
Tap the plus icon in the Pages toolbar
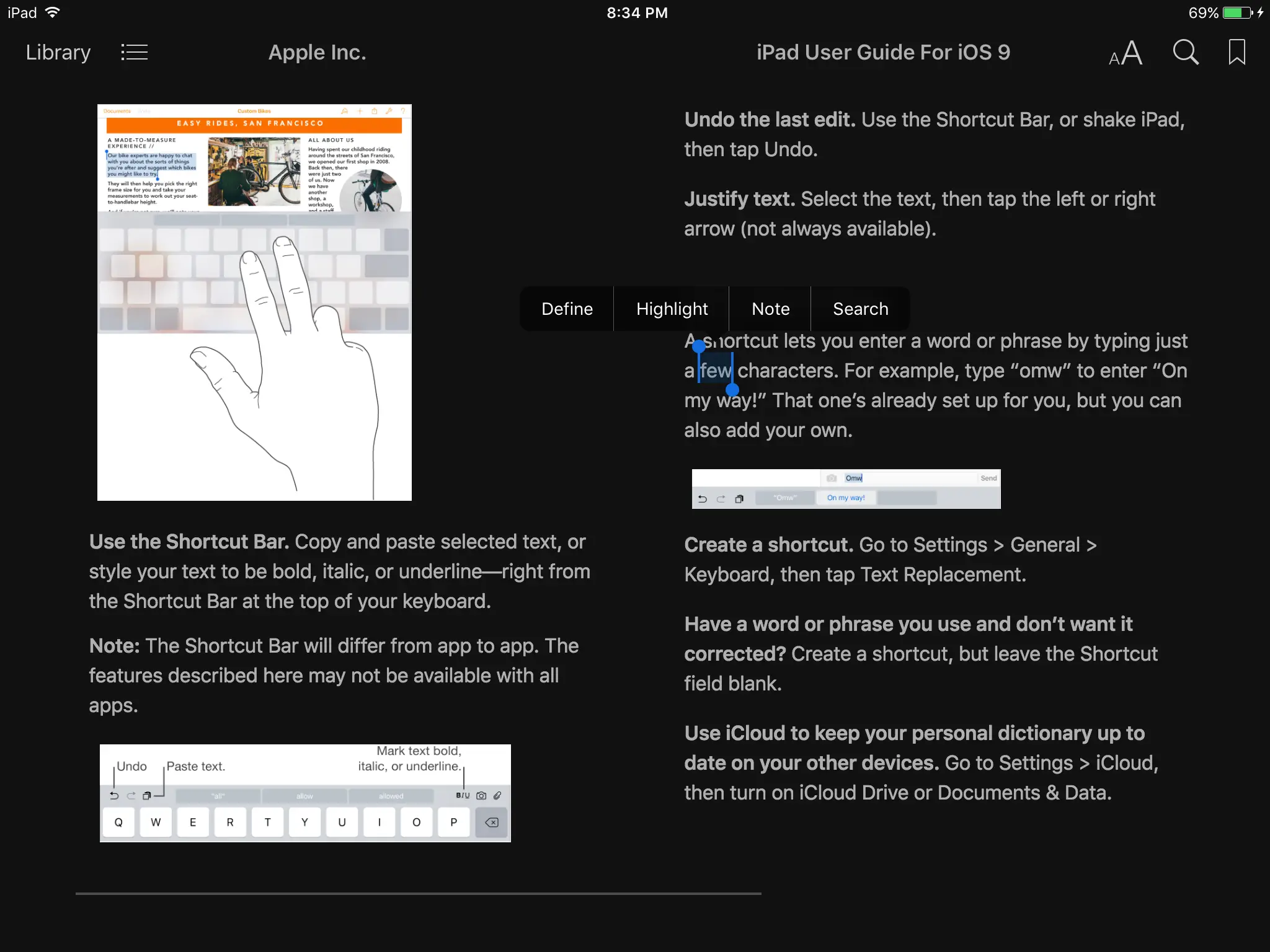pyautogui.click(x=360, y=112)
